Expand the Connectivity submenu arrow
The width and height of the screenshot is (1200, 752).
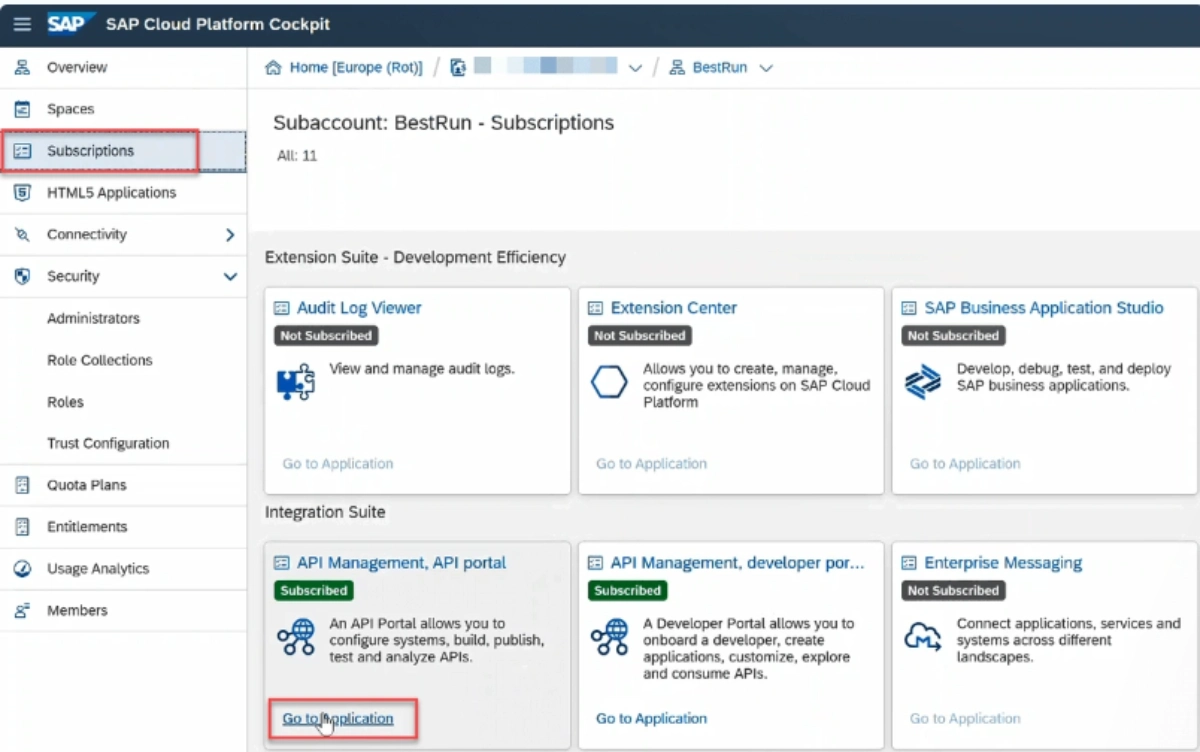(x=228, y=234)
